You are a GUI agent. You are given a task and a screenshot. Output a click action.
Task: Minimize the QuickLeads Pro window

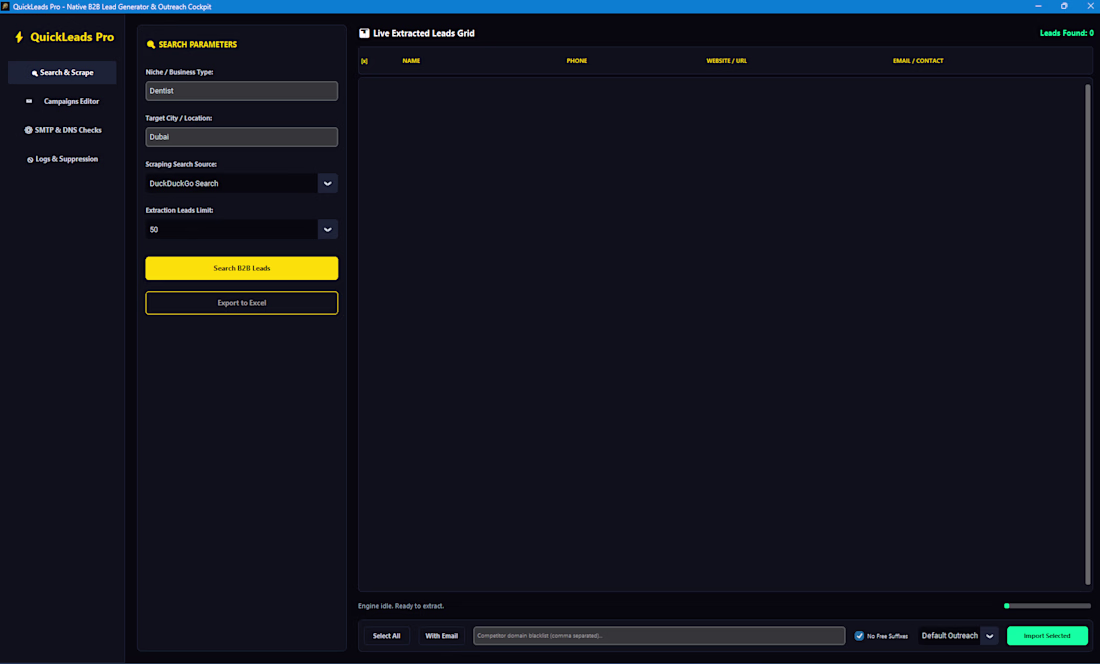[1038, 6]
